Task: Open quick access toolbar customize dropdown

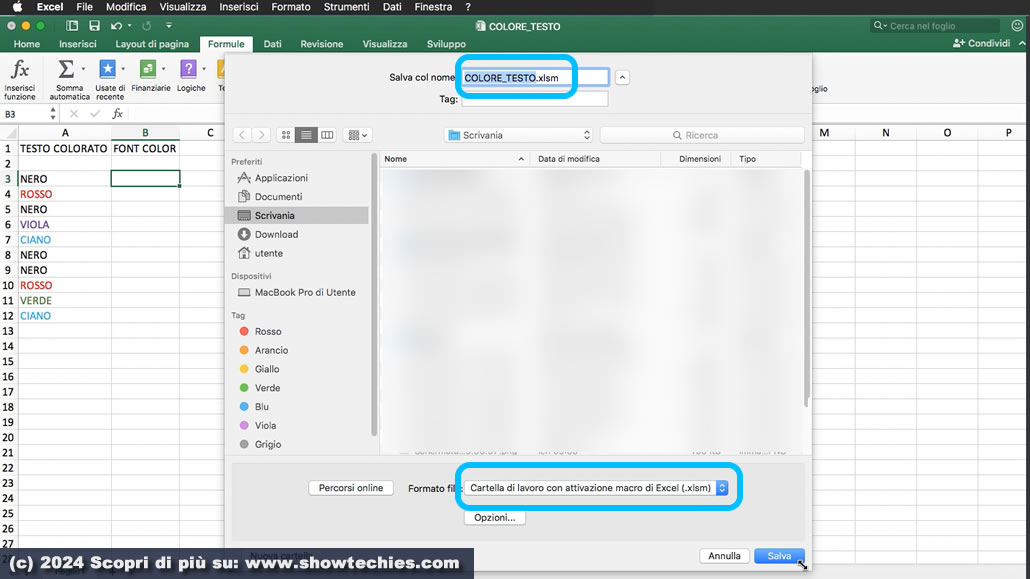Action: 169,26
